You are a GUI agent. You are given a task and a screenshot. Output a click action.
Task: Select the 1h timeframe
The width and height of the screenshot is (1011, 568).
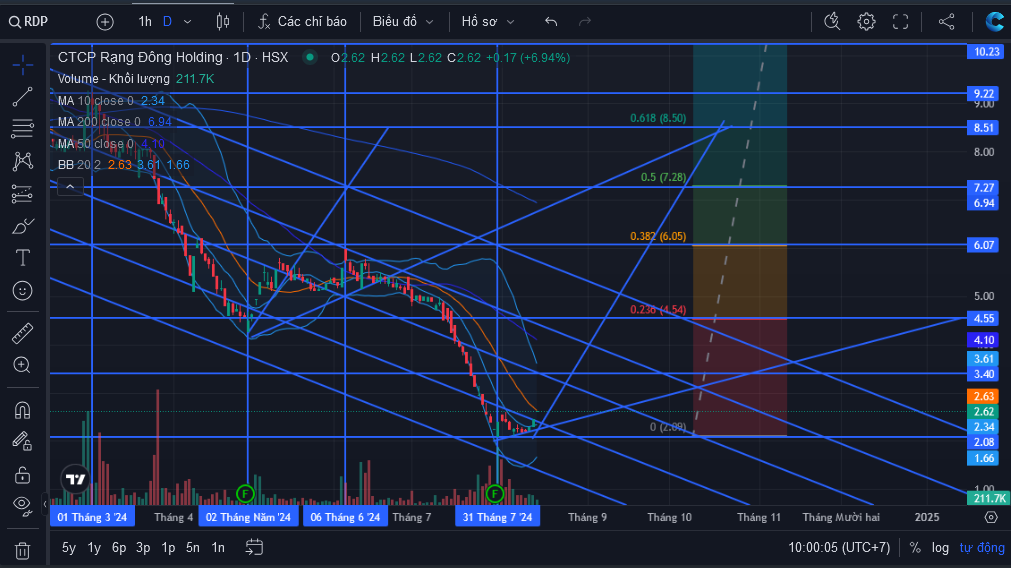tap(145, 22)
